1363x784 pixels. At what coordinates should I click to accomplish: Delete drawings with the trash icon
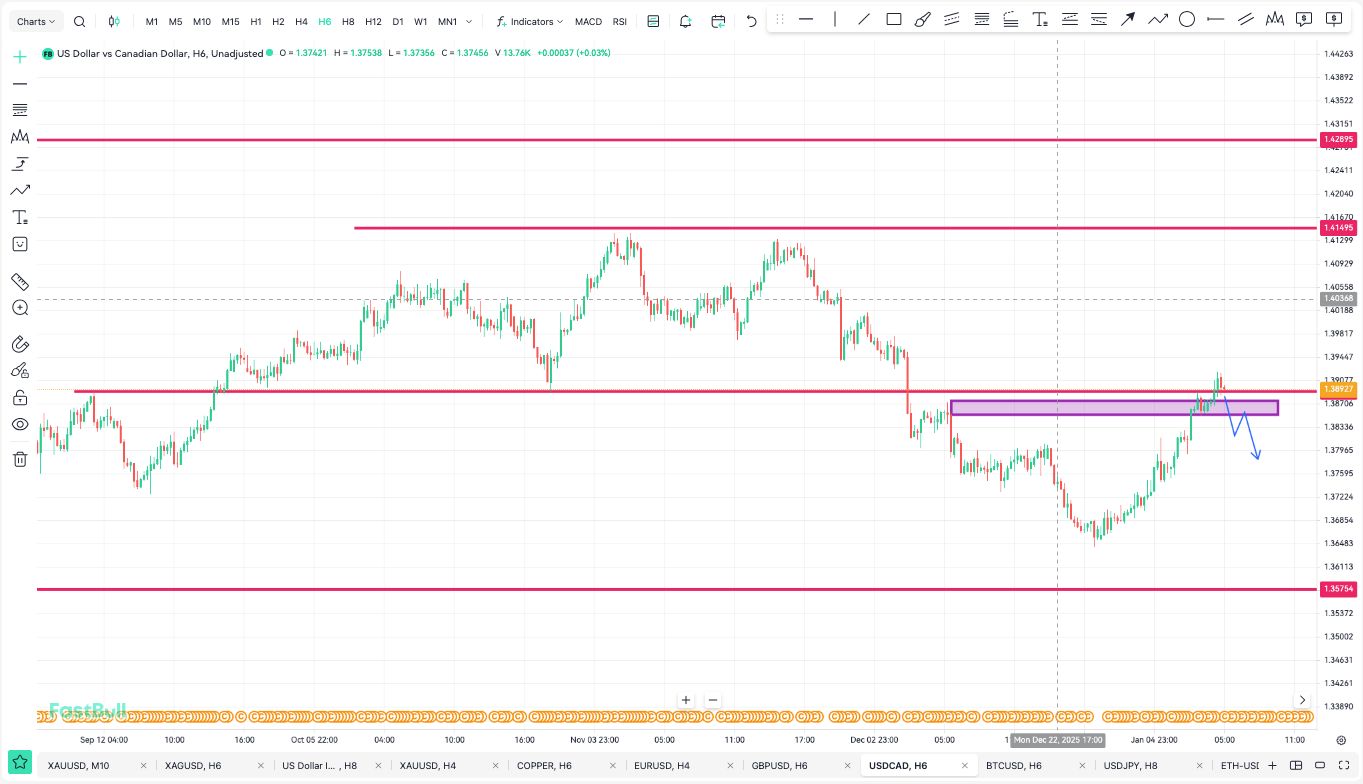click(x=20, y=459)
